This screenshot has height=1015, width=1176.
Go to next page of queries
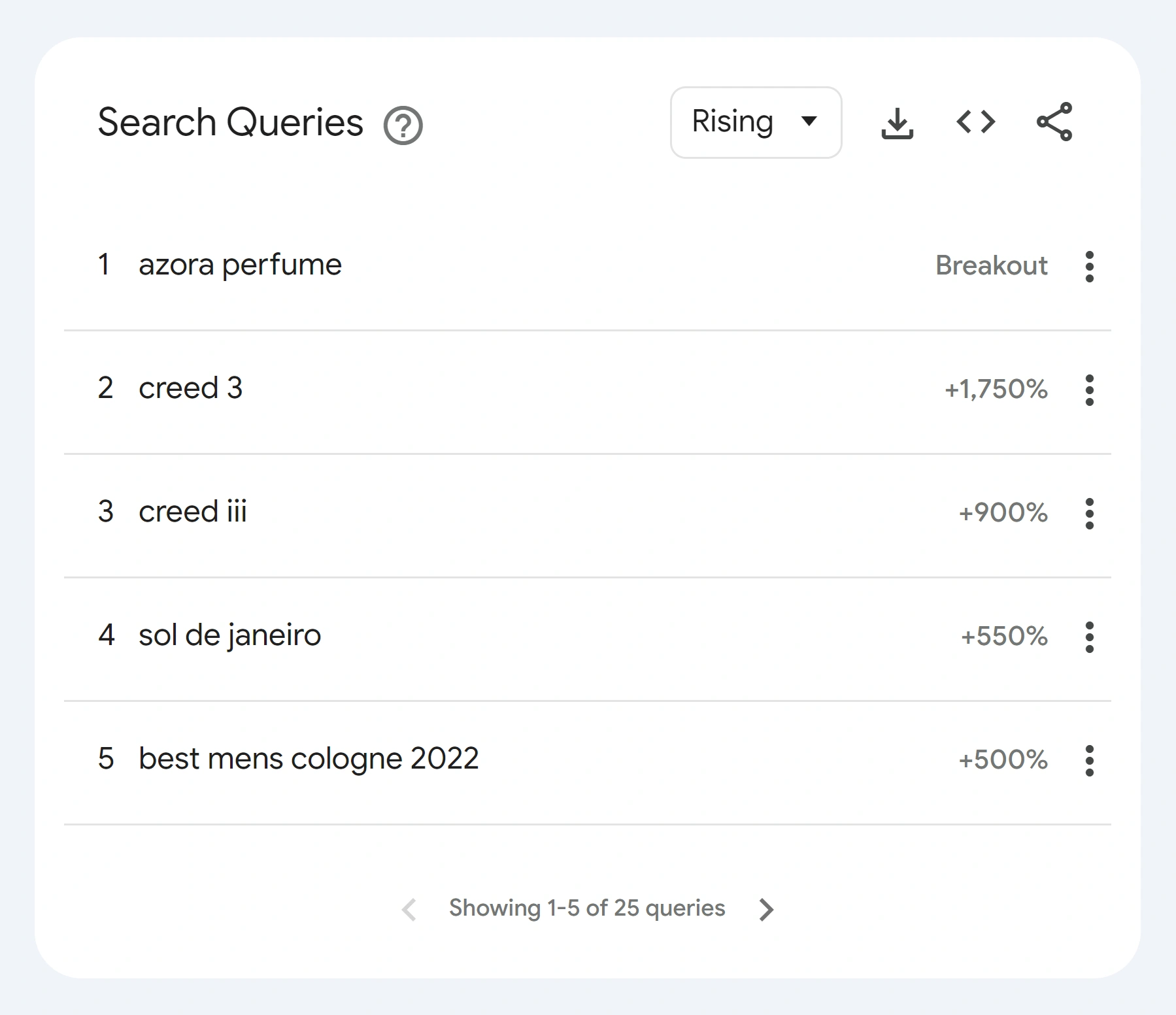[766, 909]
